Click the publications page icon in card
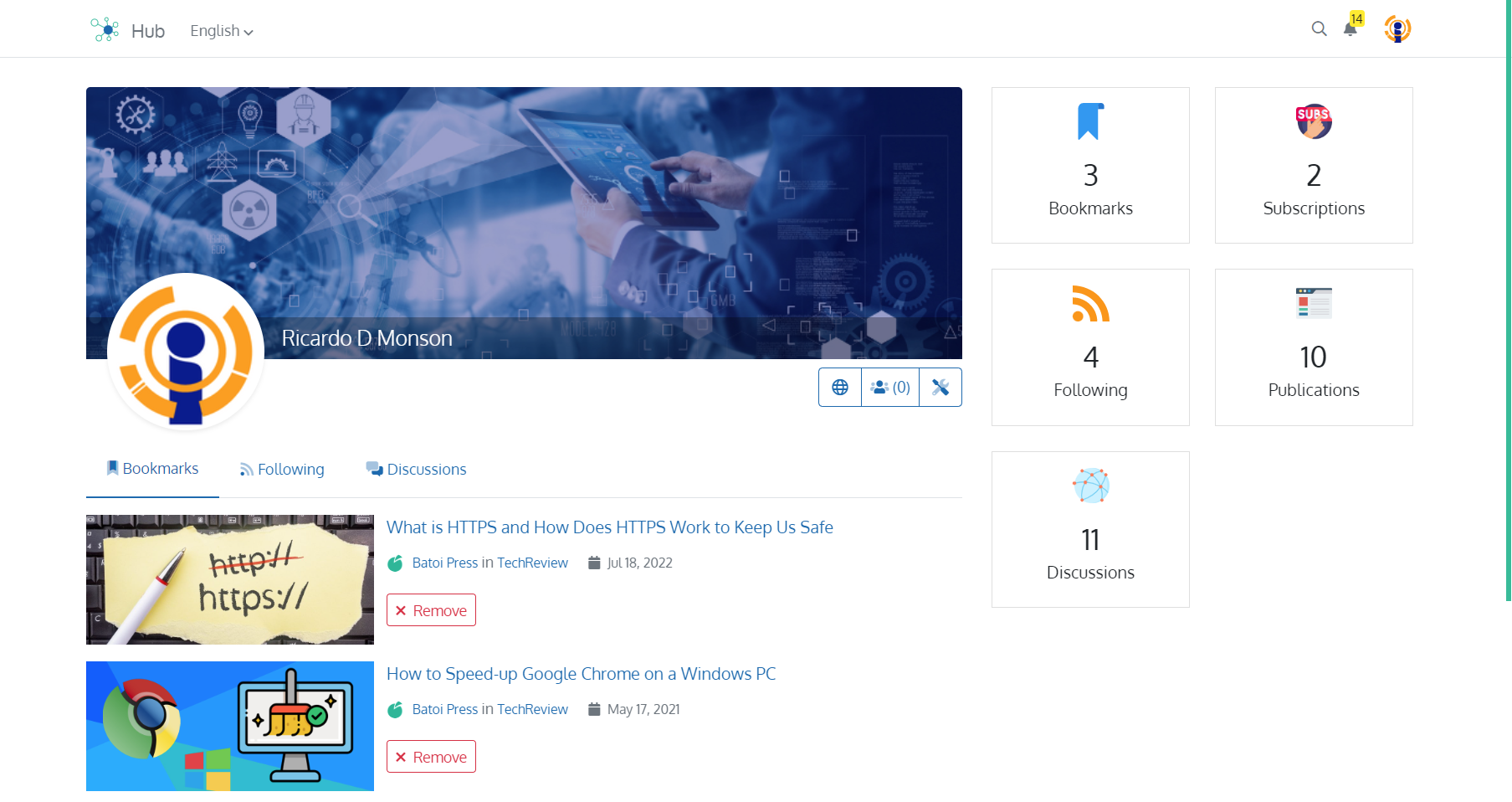Image resolution: width=1512 pixels, height=802 pixels. point(1314,303)
